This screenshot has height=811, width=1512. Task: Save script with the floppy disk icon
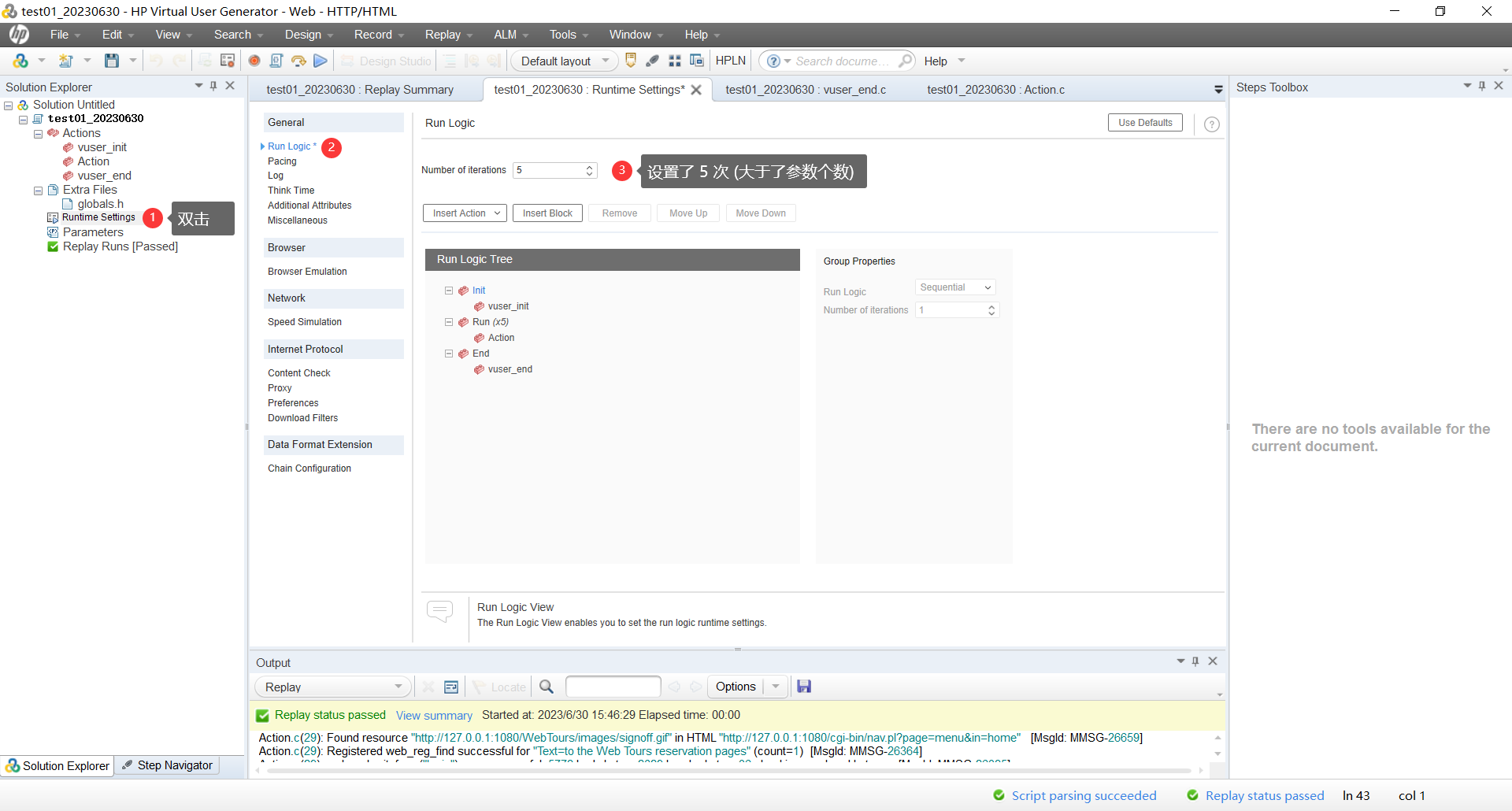click(x=112, y=61)
